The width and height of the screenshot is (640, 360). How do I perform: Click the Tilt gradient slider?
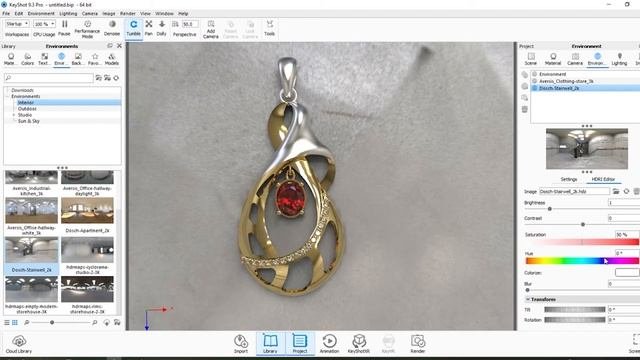(x=575, y=310)
